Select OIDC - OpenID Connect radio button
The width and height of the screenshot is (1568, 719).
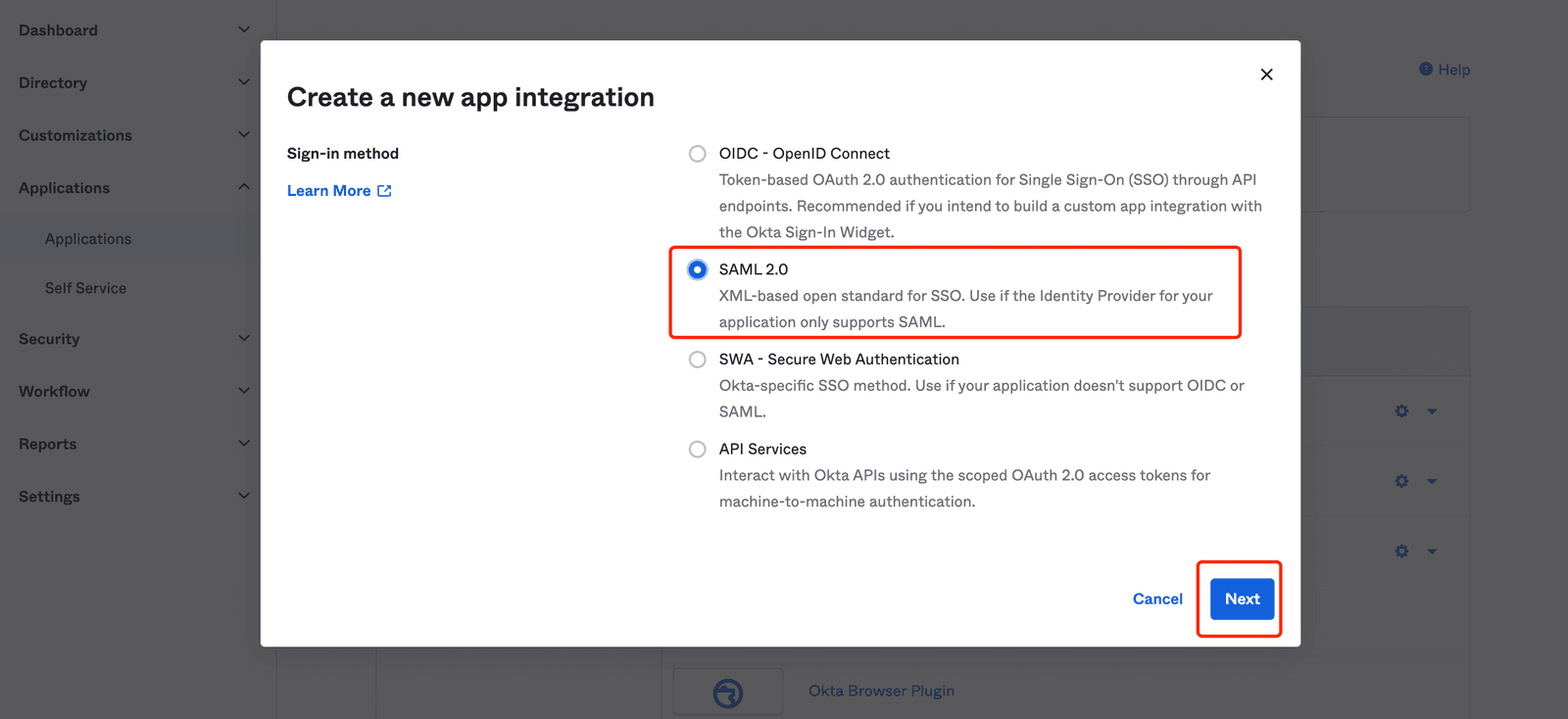pyautogui.click(x=697, y=154)
